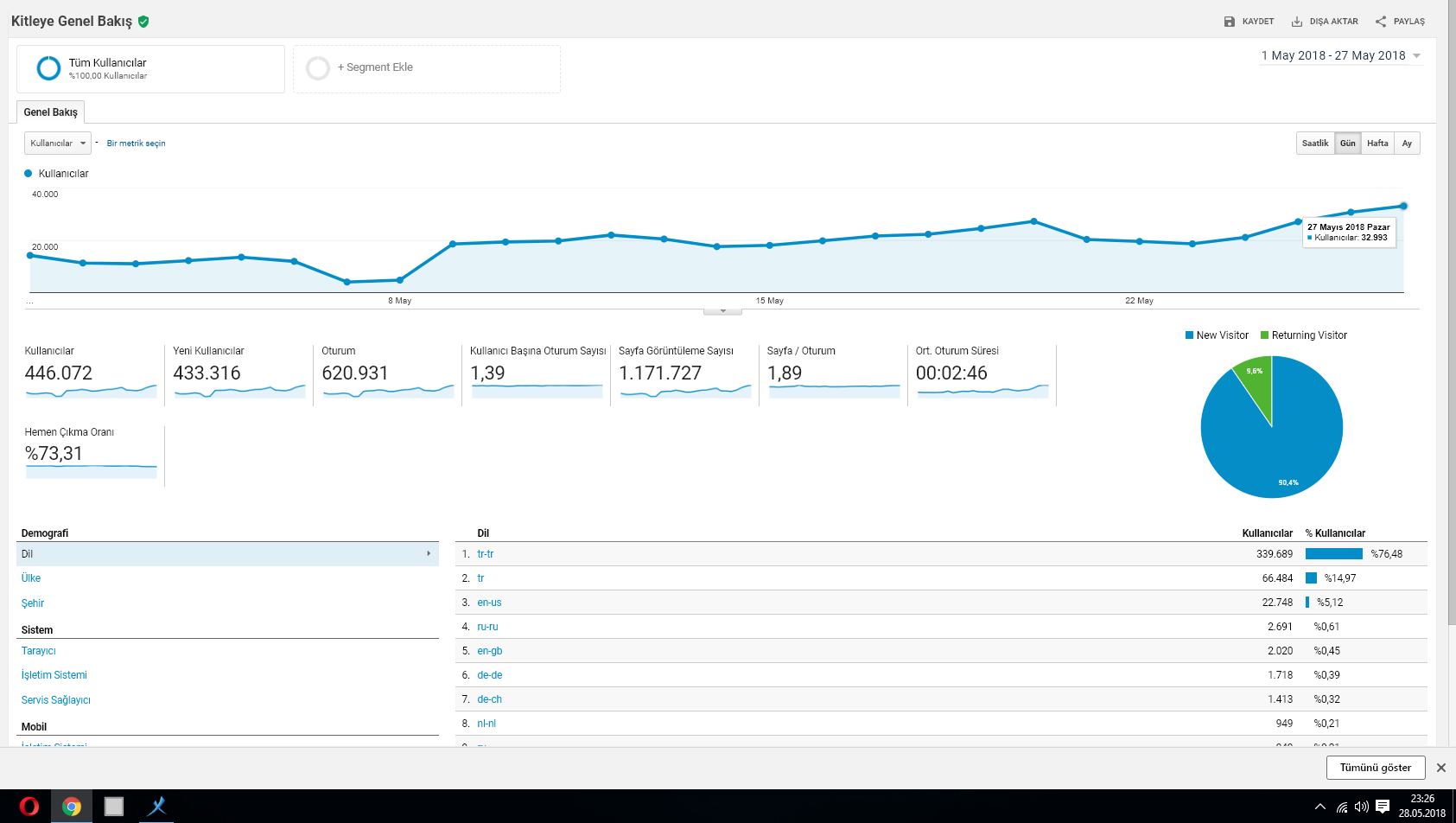This screenshot has height=823, width=1456.
Task: Click the Tüm Kullanıcılar segment circle icon
Action: coord(48,68)
